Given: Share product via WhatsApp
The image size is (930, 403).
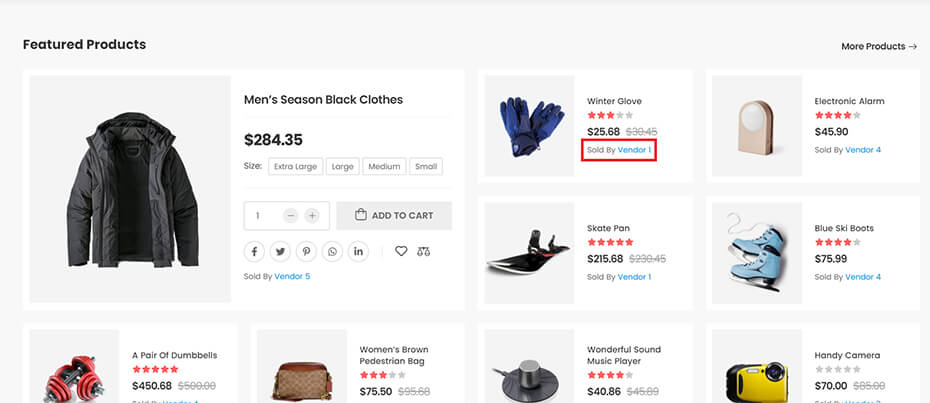Looking at the screenshot, I should pyautogui.click(x=332, y=251).
